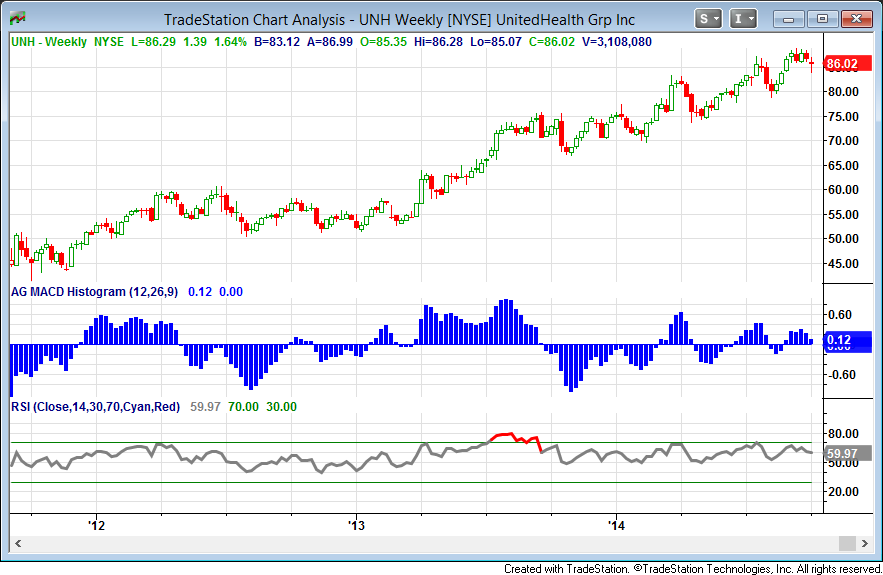Open the S symbol-link dropdown button

click(x=708, y=19)
